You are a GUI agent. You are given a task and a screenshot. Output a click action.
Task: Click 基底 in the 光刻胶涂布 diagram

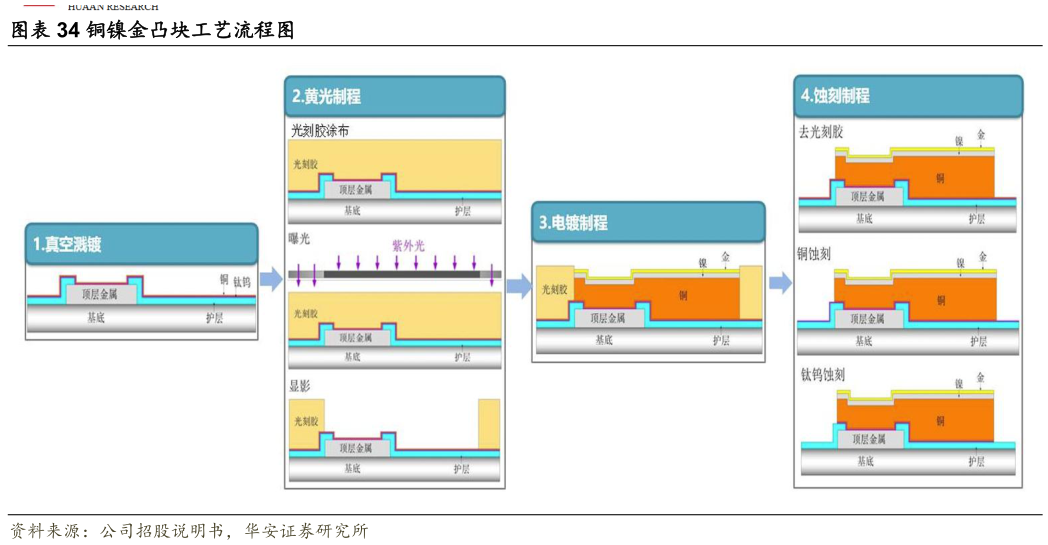tap(352, 211)
